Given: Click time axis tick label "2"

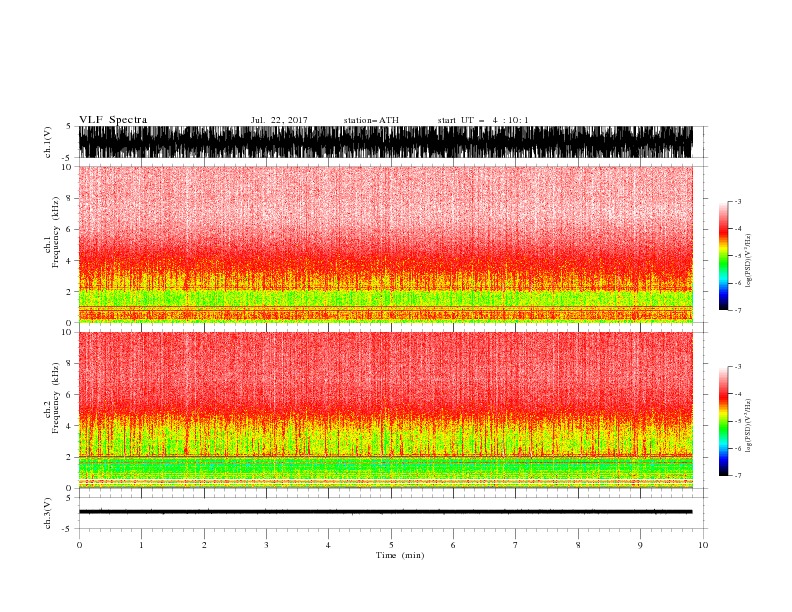Looking at the screenshot, I should point(204,545).
